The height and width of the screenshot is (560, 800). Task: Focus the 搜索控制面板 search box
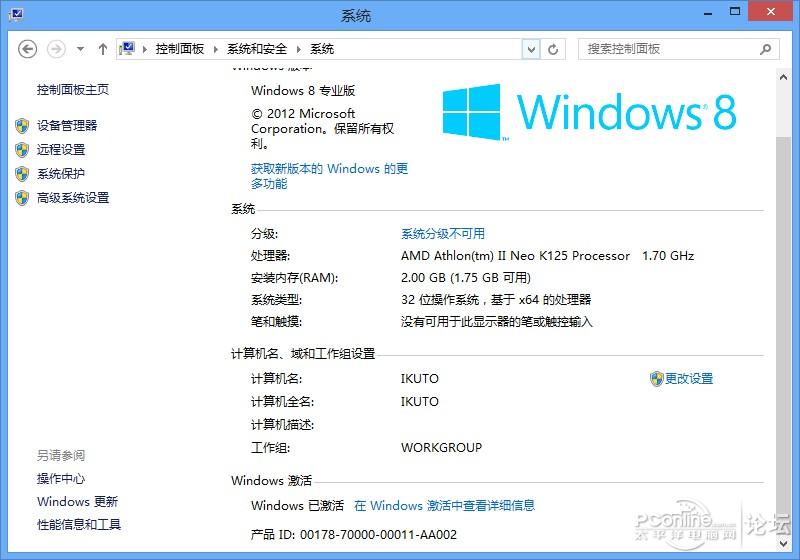[678, 49]
